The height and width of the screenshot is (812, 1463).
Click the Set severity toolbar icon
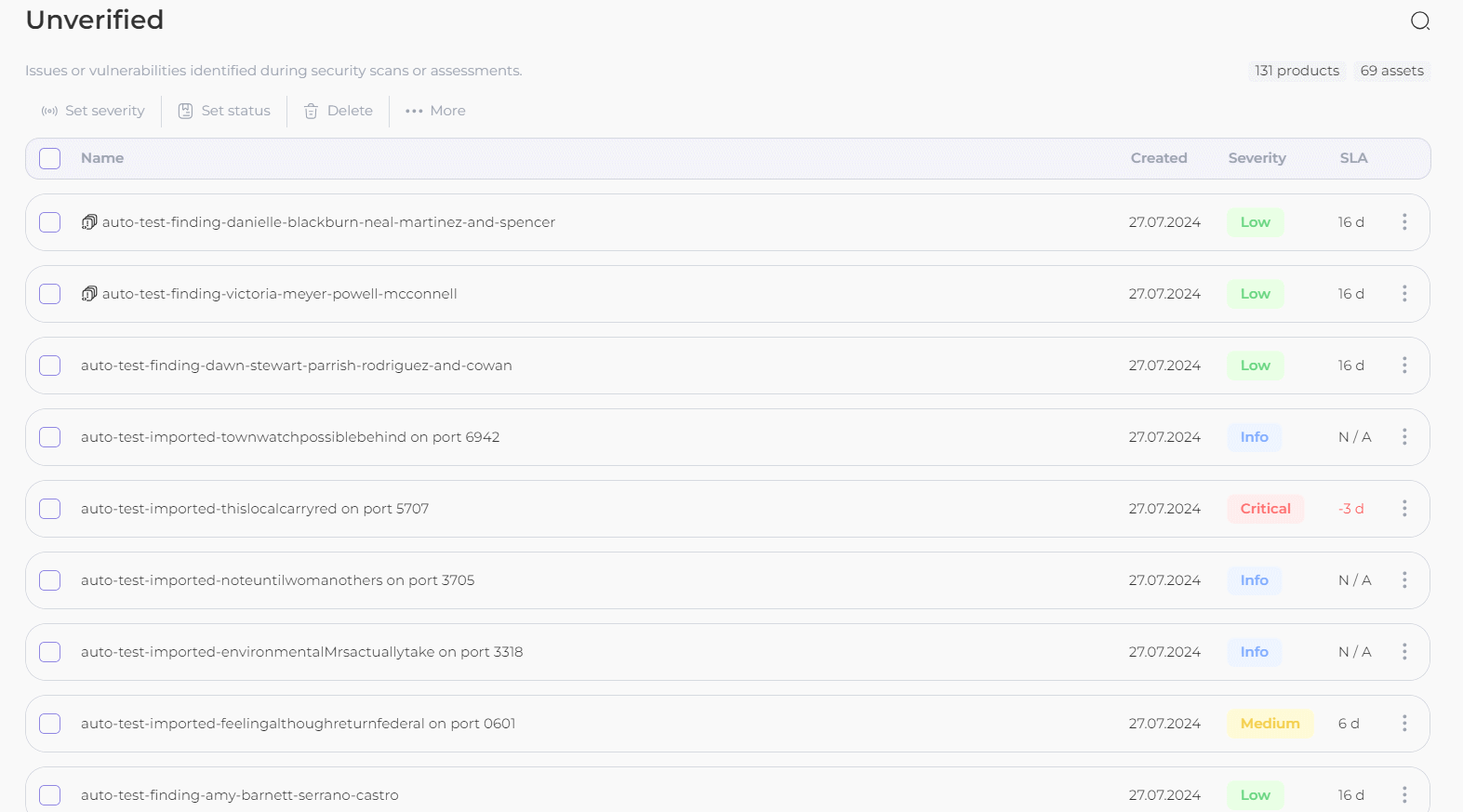click(49, 111)
